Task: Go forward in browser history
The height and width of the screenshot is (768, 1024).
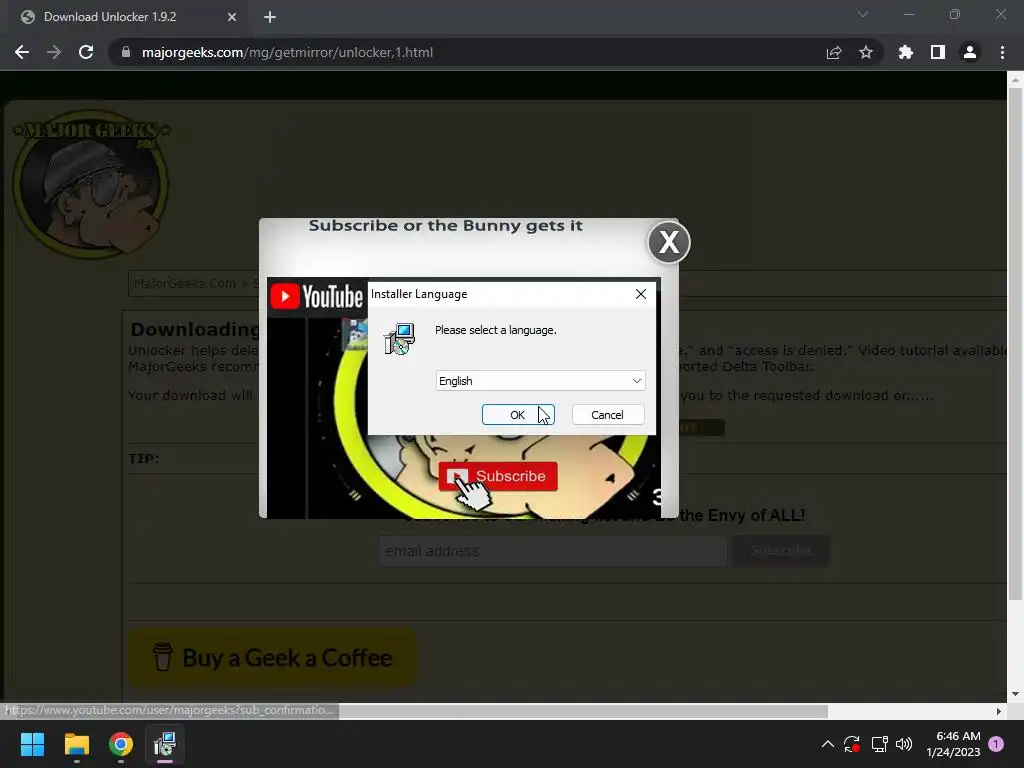Action: pyautogui.click(x=54, y=52)
